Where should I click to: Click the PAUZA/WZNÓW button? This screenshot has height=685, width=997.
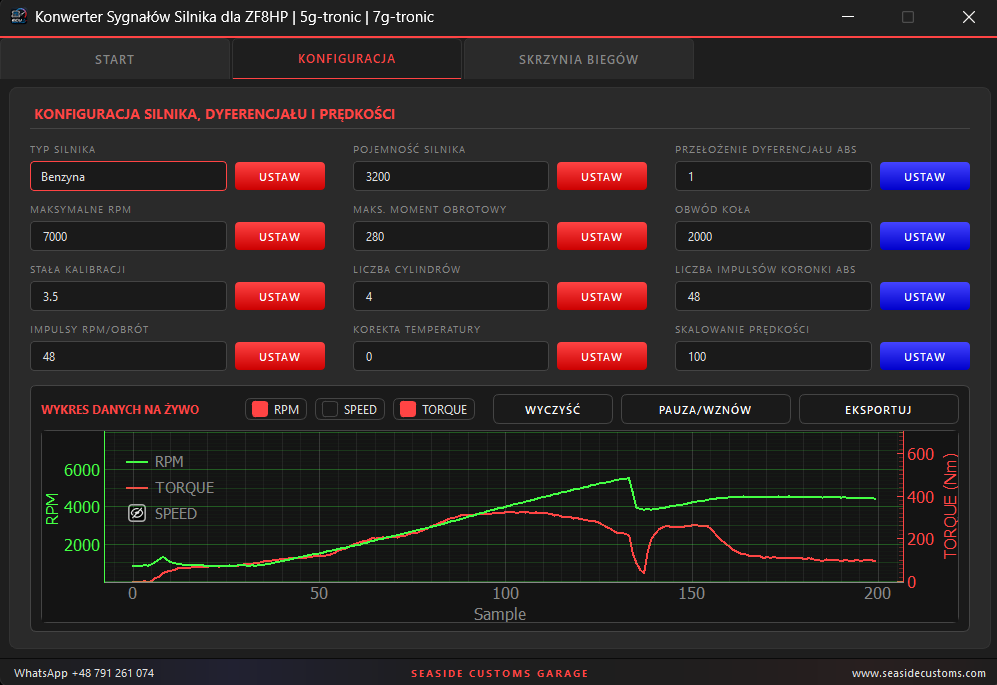[x=705, y=410]
